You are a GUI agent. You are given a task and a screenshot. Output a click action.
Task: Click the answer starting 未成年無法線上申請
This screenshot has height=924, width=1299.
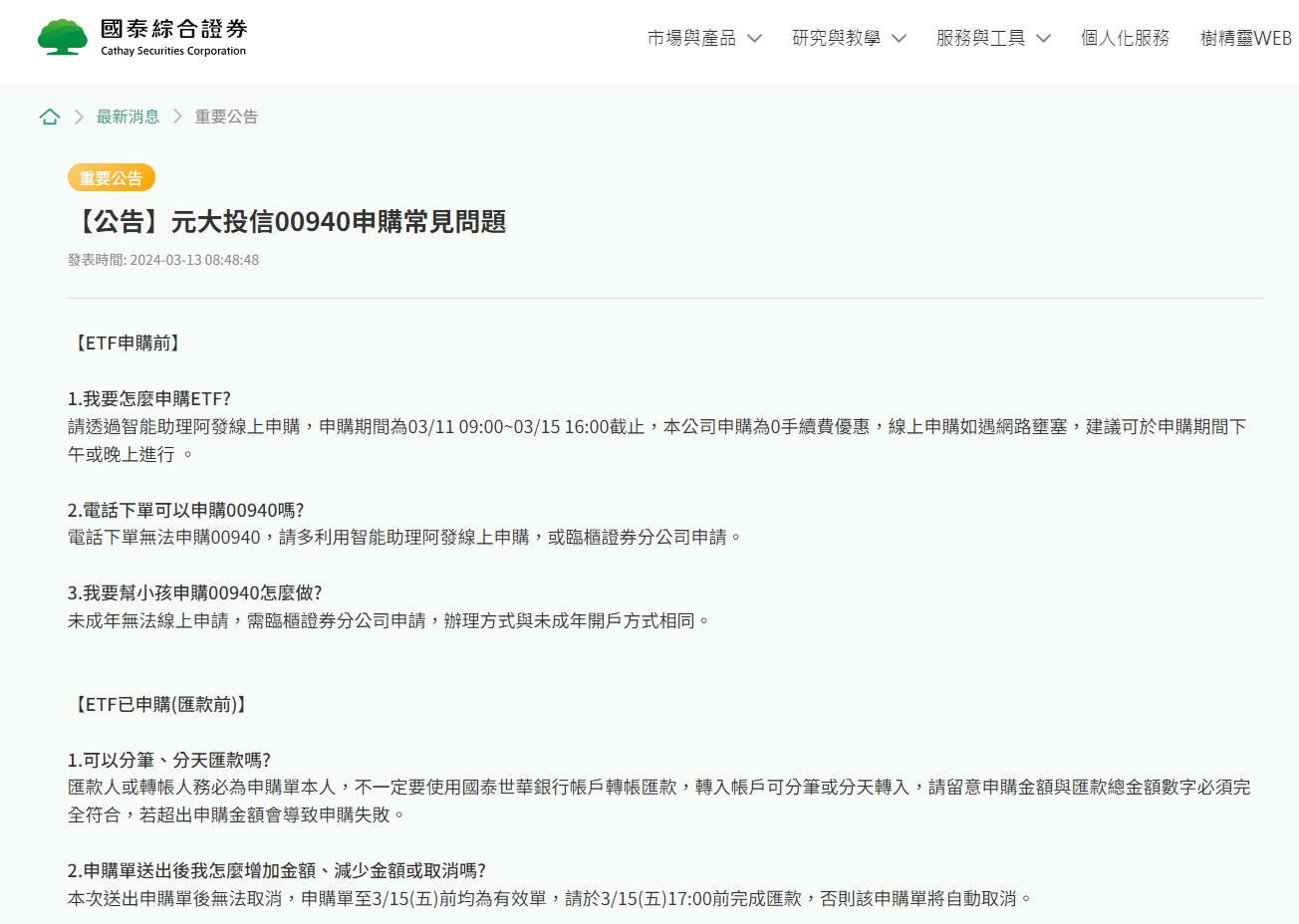click(390, 620)
